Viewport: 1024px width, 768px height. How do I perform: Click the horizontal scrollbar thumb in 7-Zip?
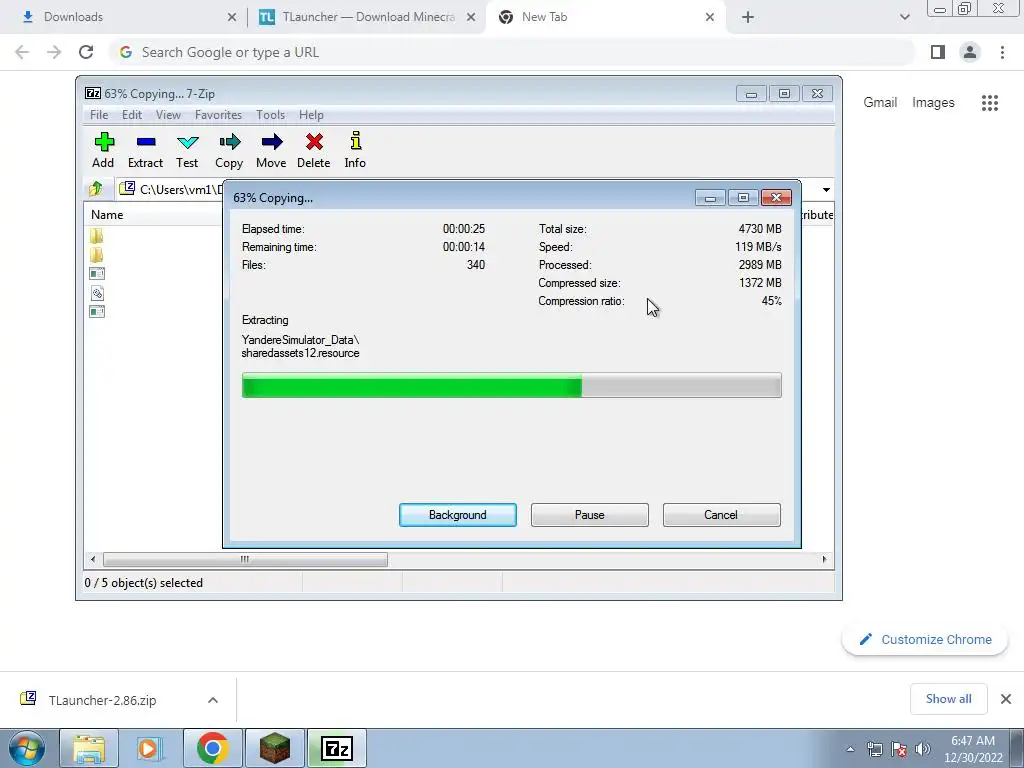click(245, 560)
